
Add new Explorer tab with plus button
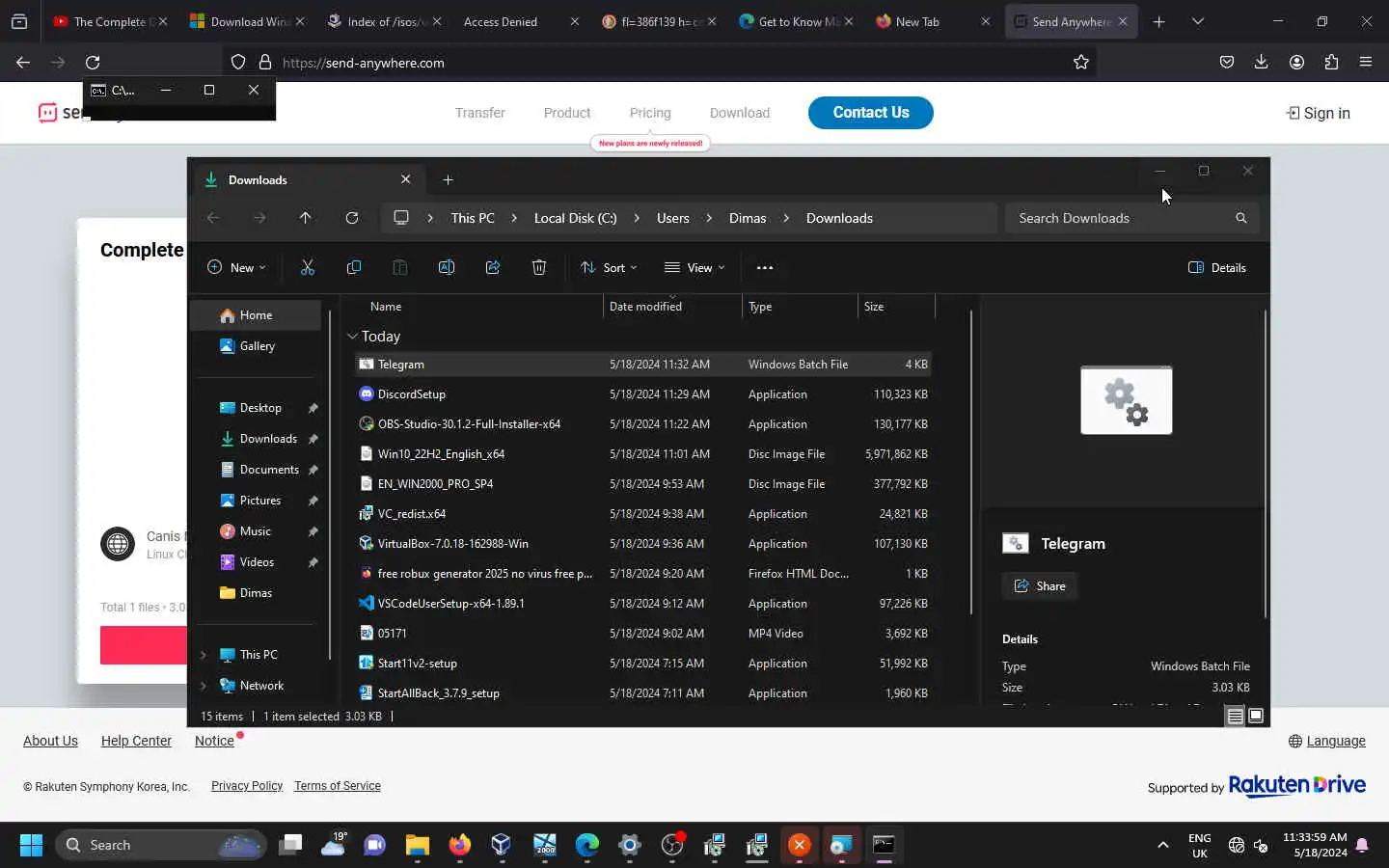click(x=448, y=179)
